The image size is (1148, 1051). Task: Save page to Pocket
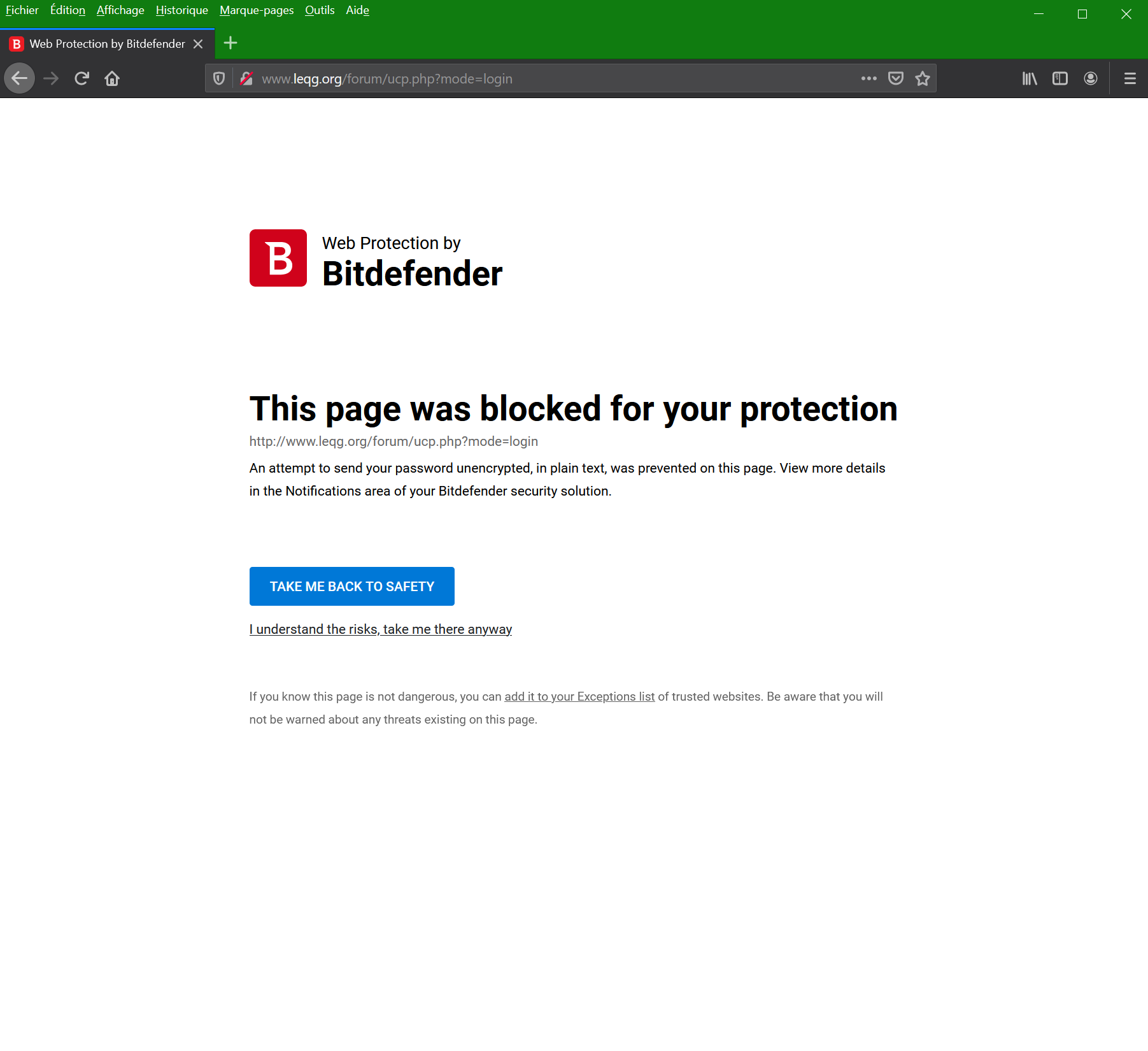pyautogui.click(x=896, y=79)
